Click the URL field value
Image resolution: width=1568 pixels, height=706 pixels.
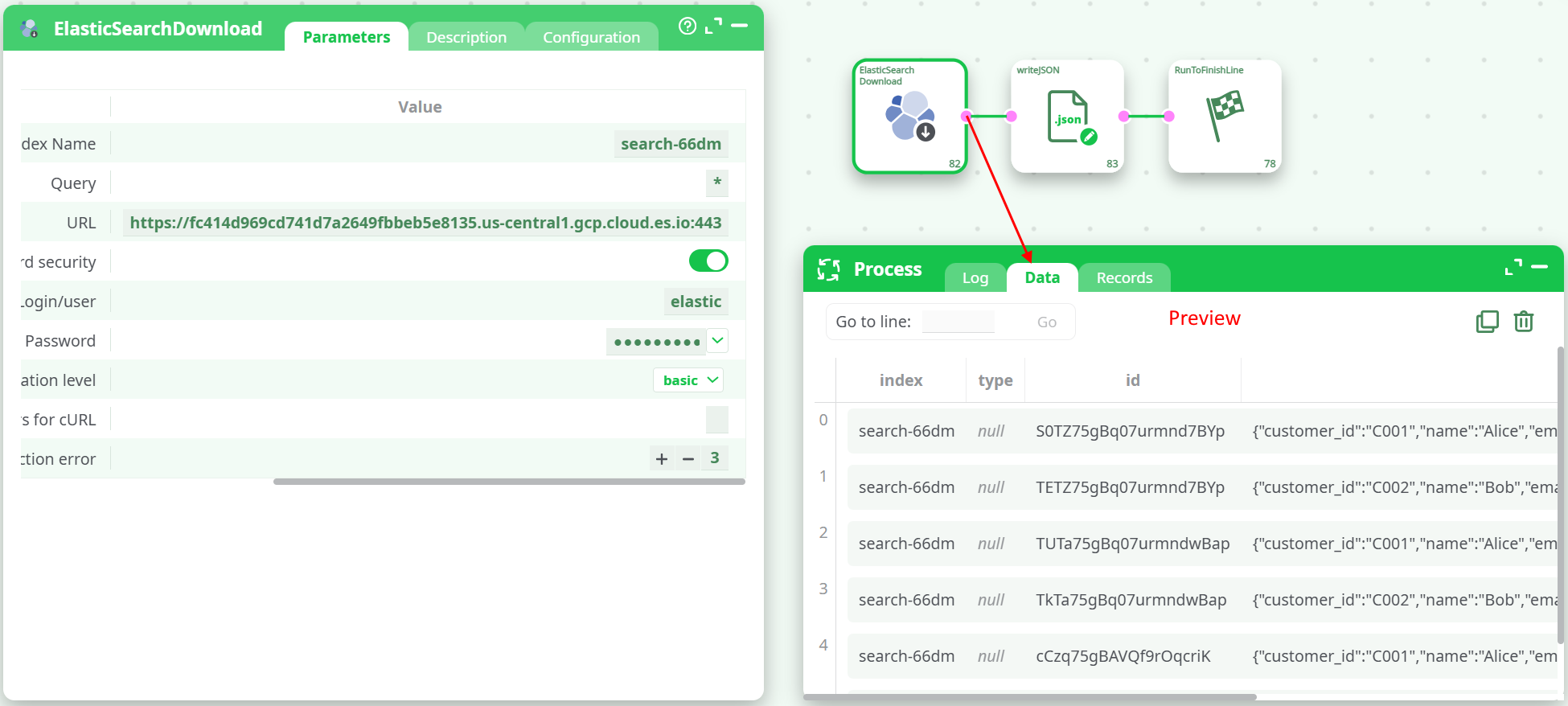pyautogui.click(x=425, y=223)
